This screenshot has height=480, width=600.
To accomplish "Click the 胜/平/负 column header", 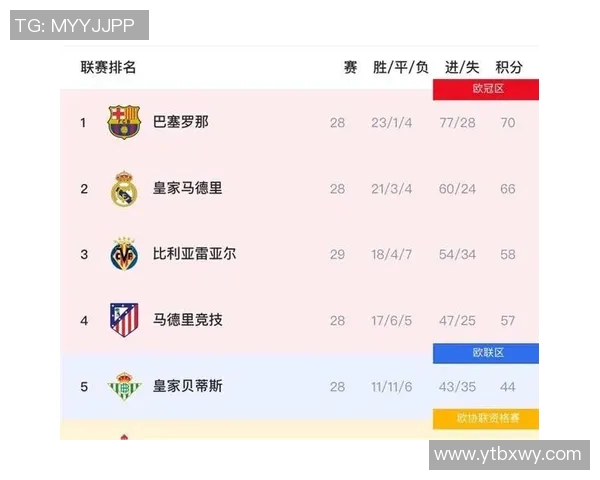I will click(400, 67).
